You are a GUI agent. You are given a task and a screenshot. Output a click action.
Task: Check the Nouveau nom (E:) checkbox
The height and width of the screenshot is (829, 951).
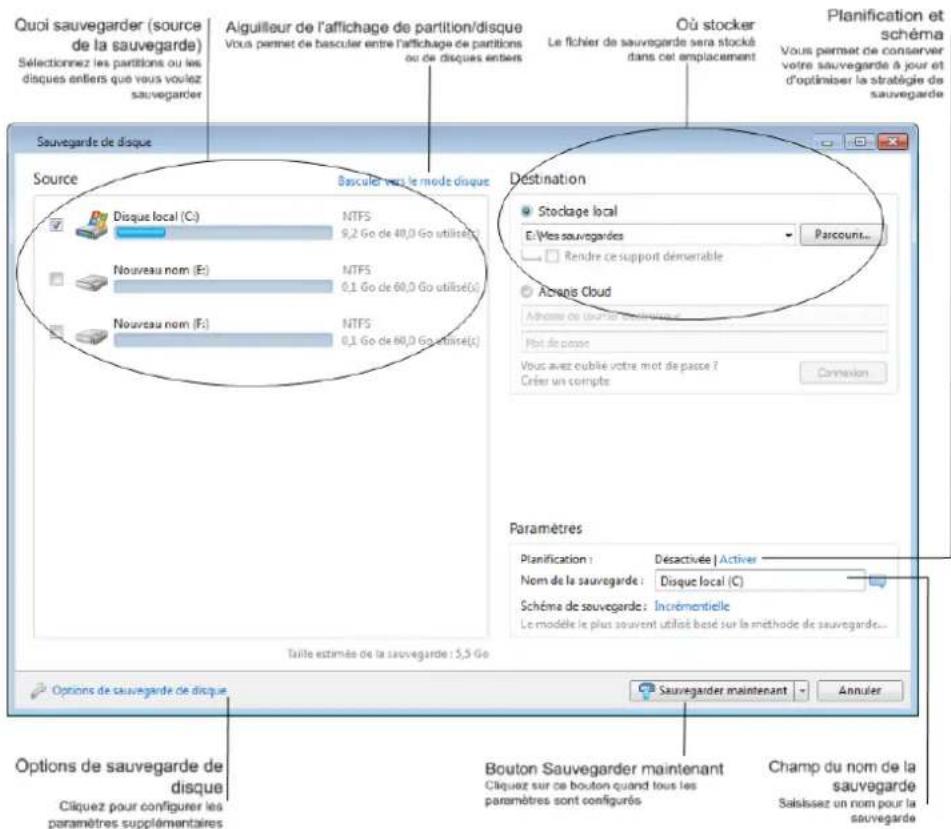(56, 279)
